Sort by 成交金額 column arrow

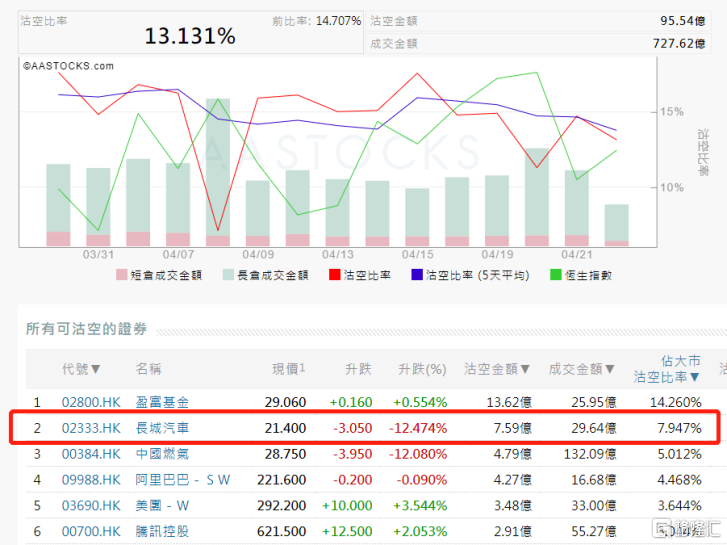pyautogui.click(x=610, y=369)
